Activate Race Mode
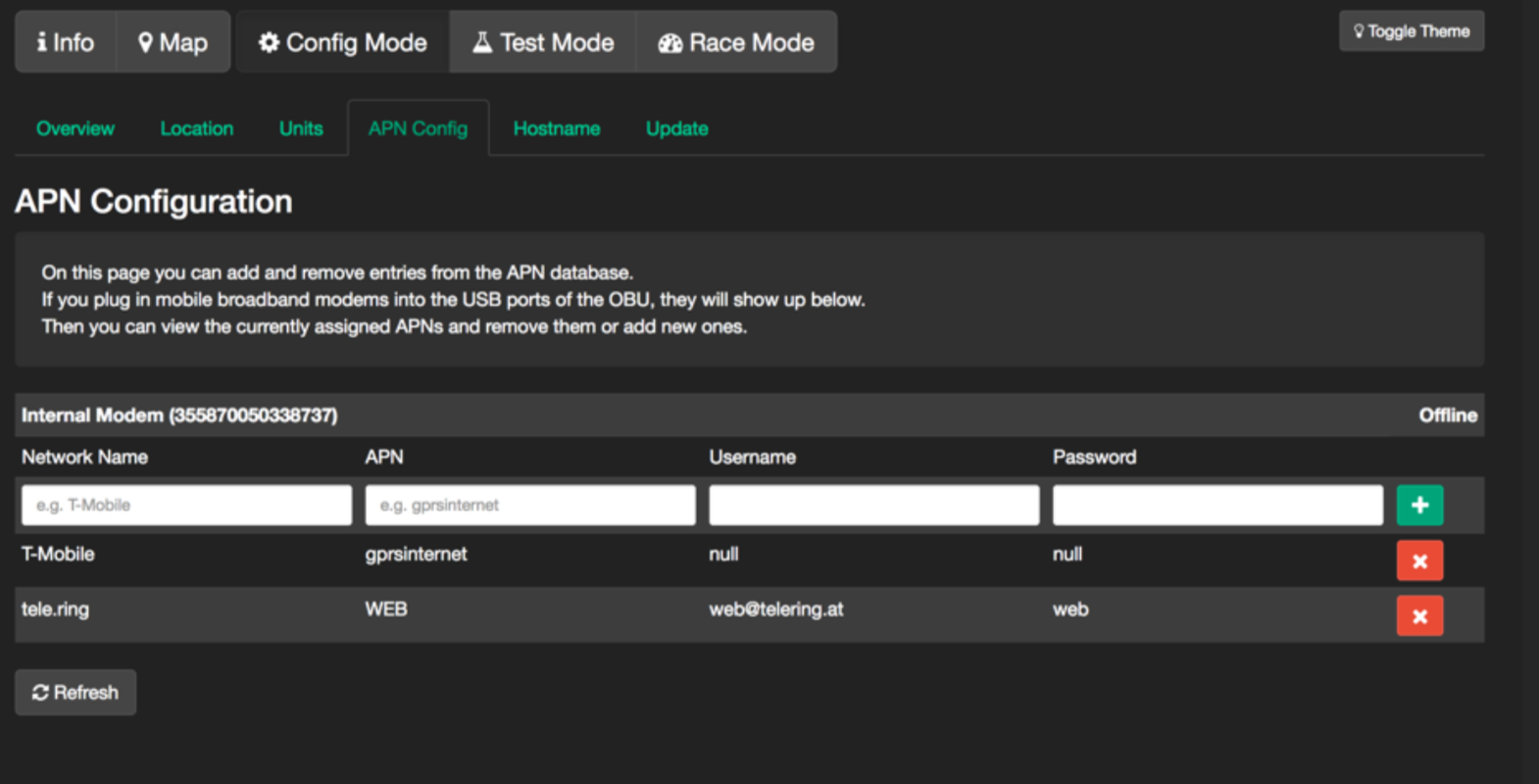The width and height of the screenshot is (1539, 784). coord(736,42)
